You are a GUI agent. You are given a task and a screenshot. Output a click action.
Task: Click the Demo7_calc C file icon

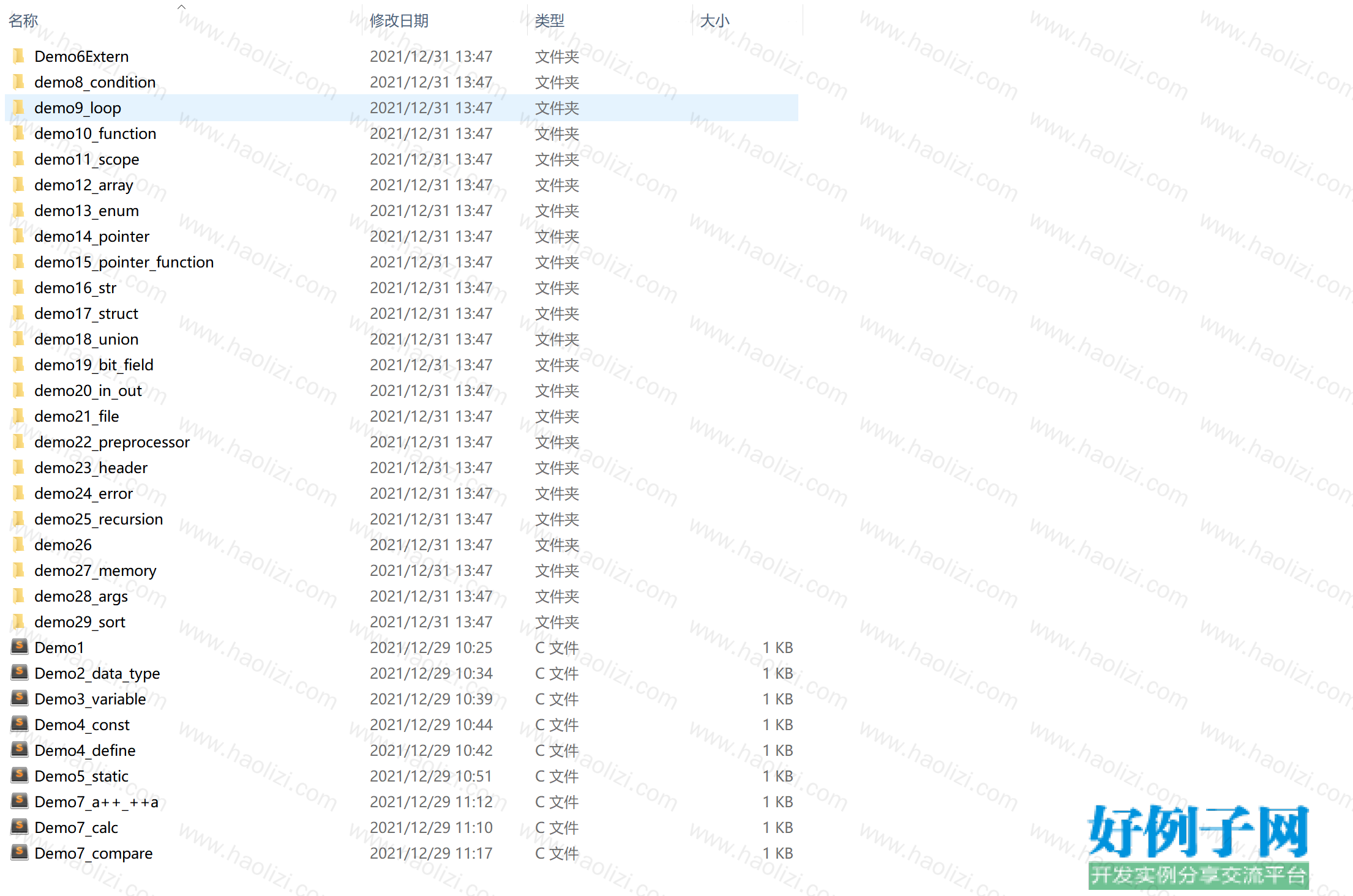click(x=20, y=826)
